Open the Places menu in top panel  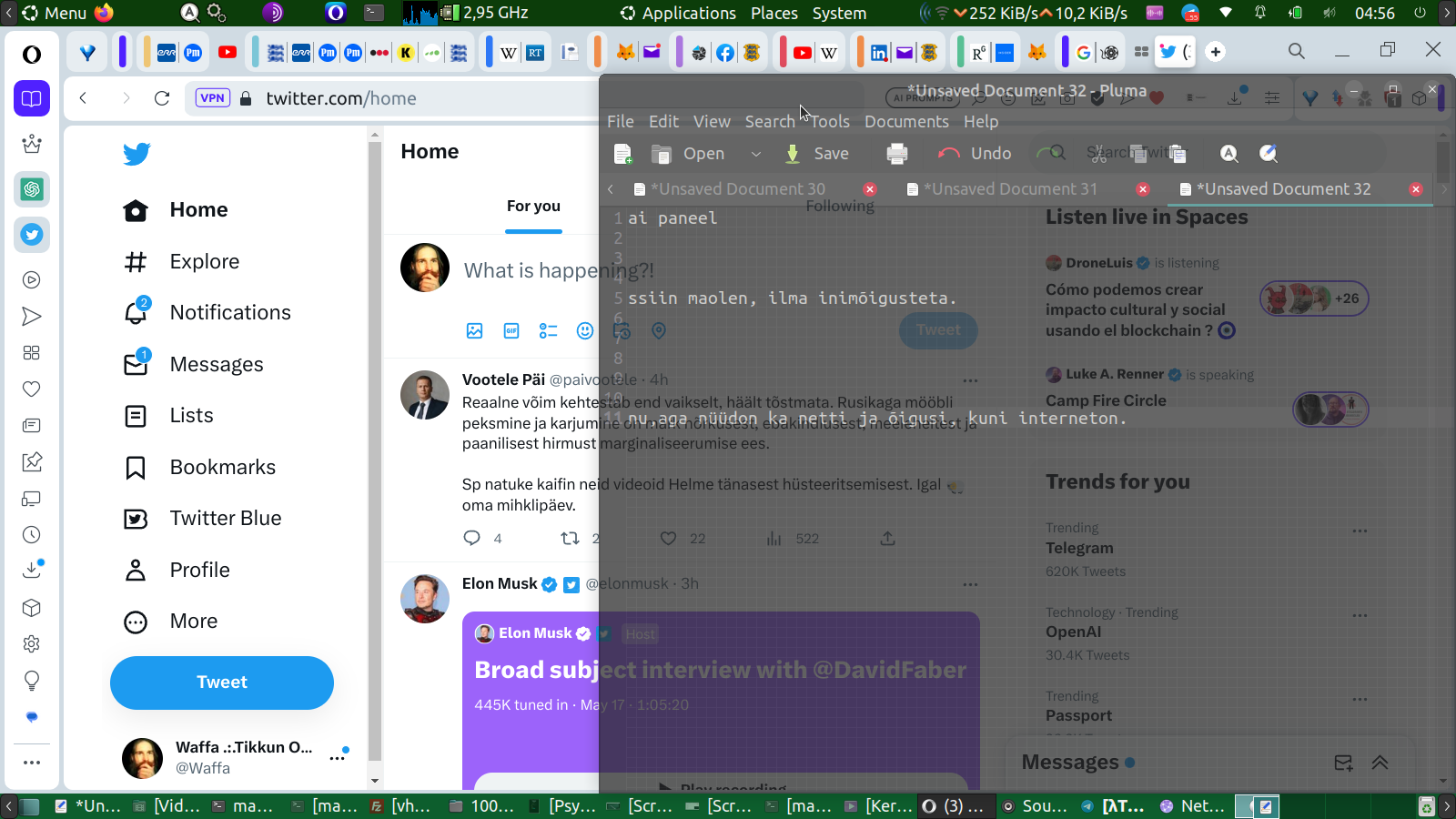[774, 14]
